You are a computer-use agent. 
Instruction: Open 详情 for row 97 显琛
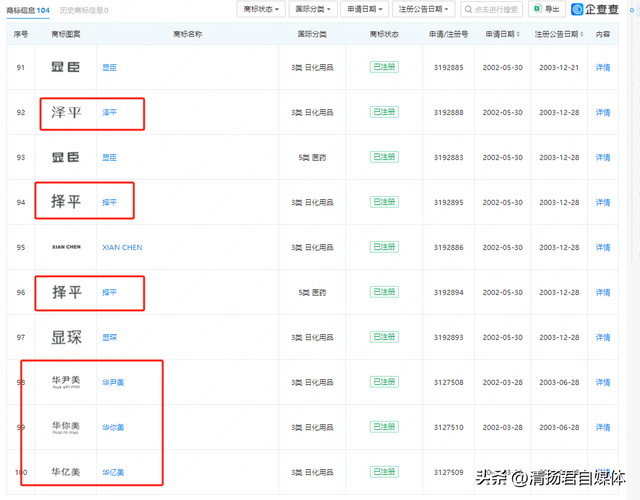tap(603, 337)
